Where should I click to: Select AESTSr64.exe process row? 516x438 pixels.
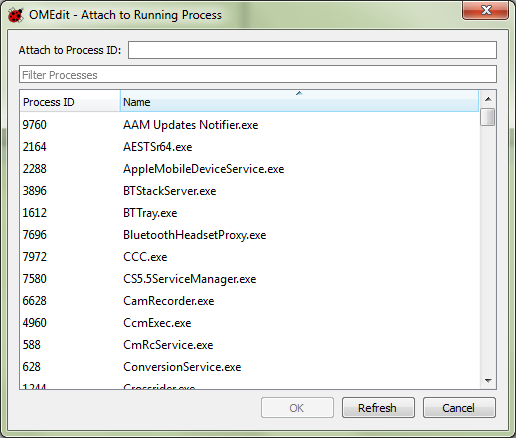(158, 147)
